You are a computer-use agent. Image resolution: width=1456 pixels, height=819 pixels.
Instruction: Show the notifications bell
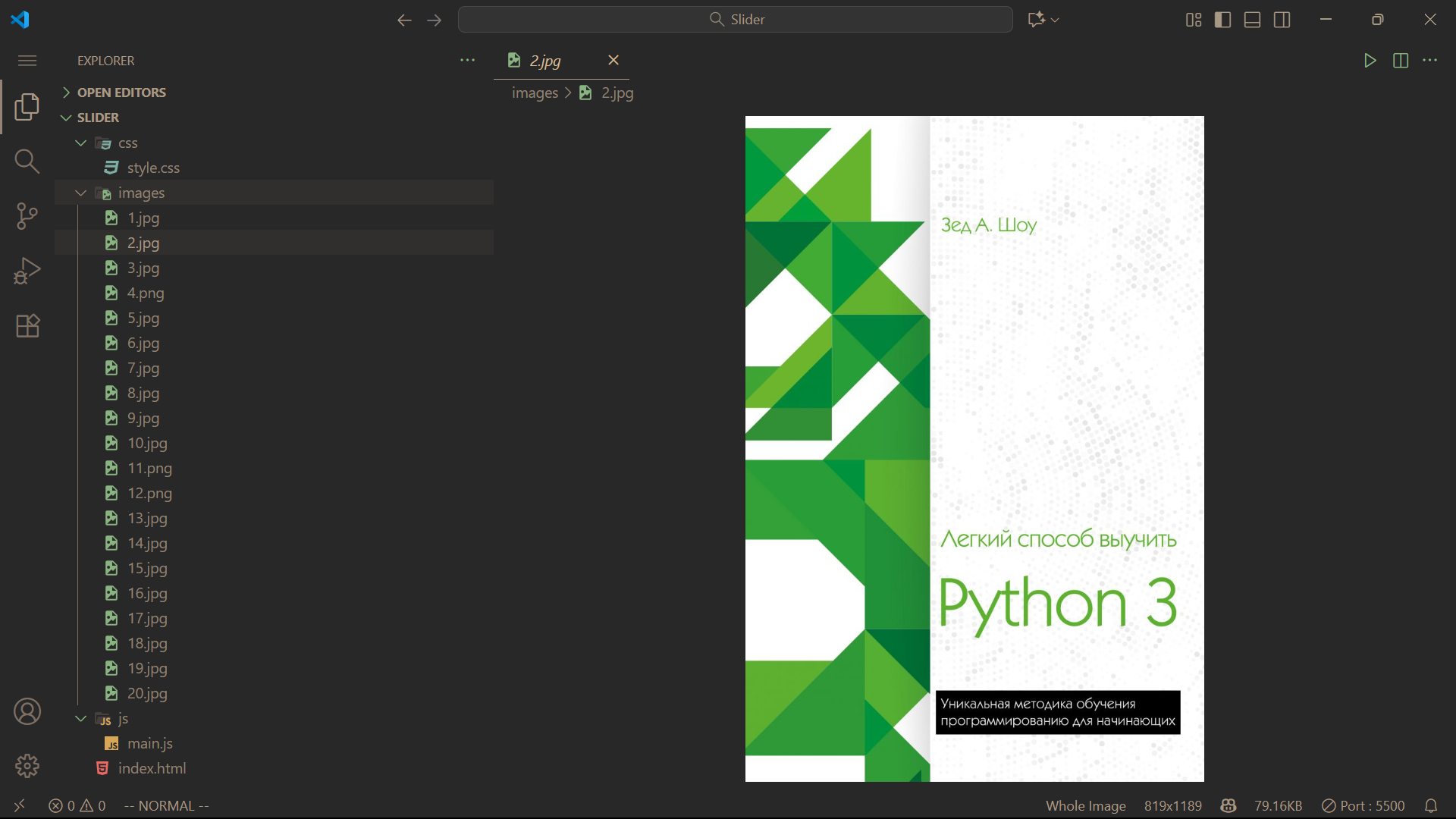1431,806
